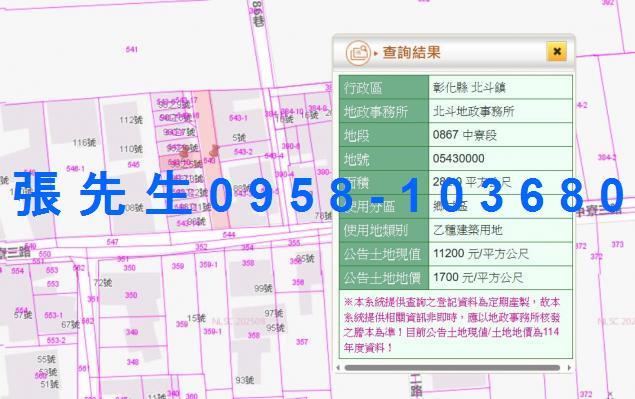Click the 72號 address label
The width and height of the screenshot is (635, 399).
pyautogui.click(x=102, y=282)
